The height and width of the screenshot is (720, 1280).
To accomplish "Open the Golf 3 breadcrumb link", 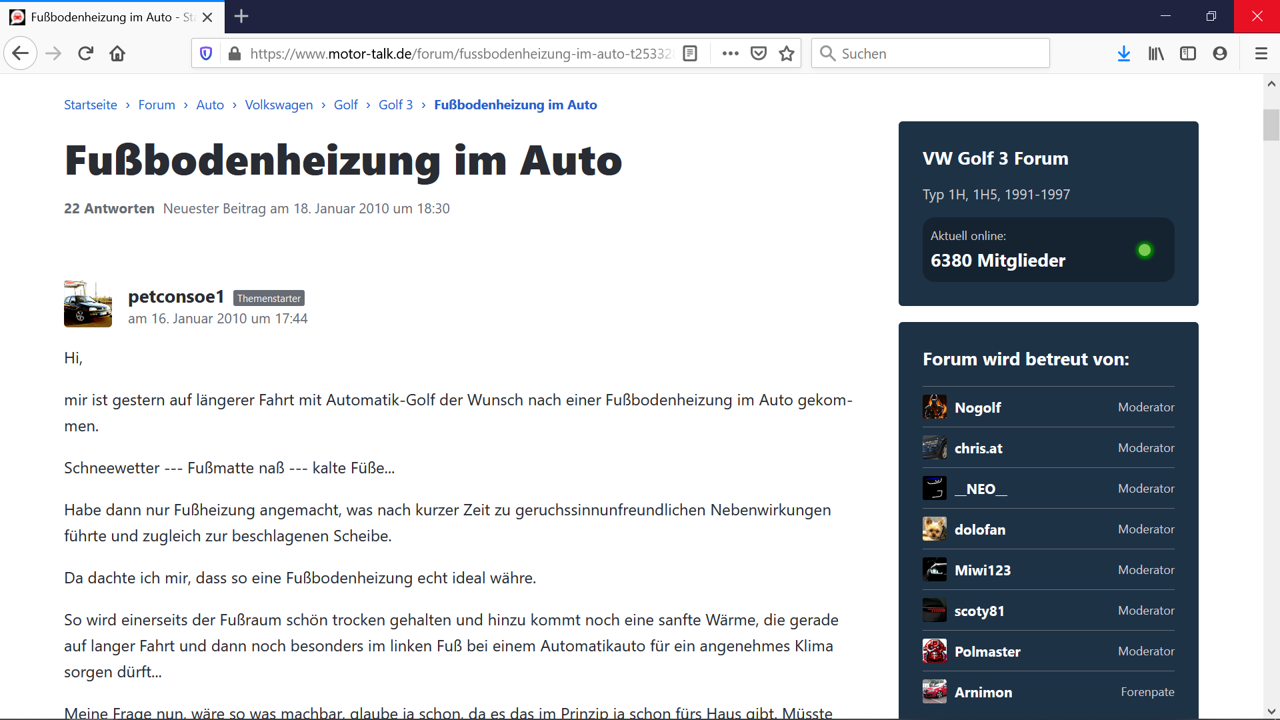I will [x=396, y=104].
